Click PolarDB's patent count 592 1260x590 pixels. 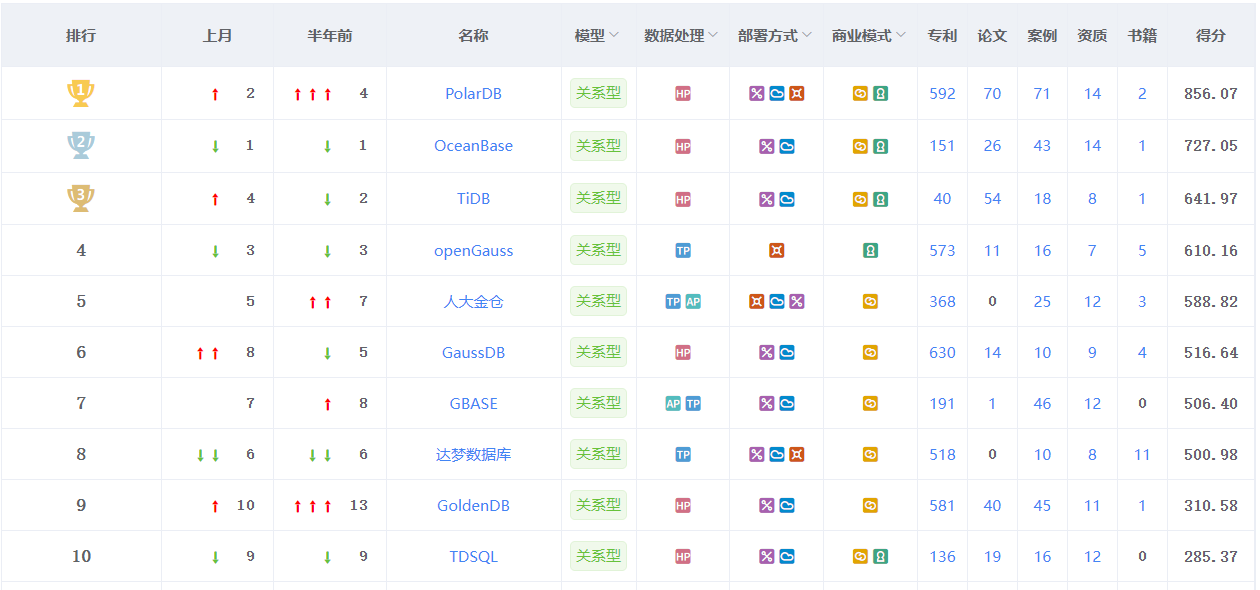pos(942,94)
